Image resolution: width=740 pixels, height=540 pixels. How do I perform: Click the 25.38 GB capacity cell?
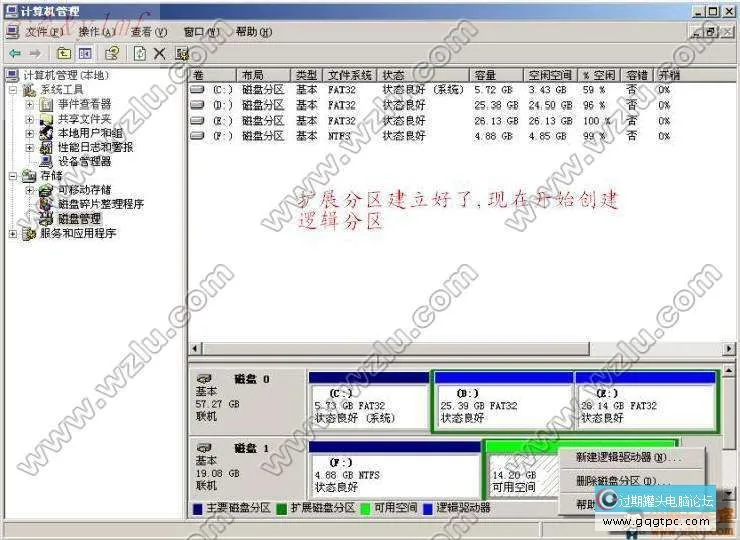click(496, 105)
